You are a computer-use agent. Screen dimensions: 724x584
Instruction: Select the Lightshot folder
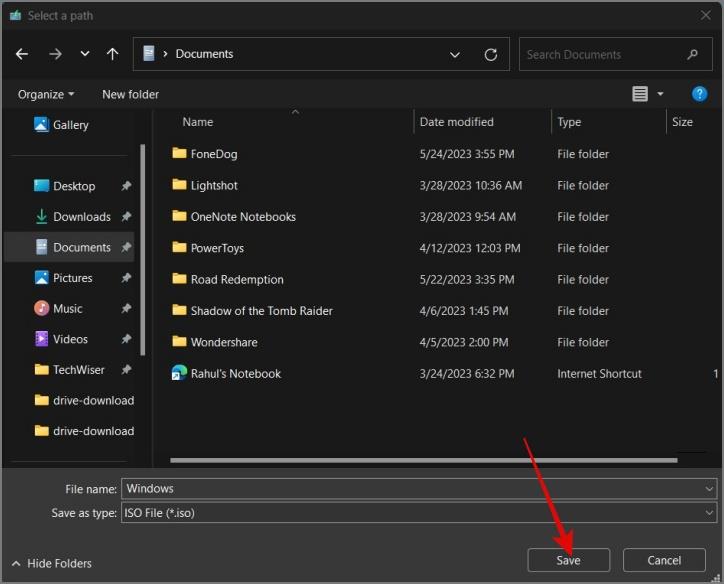[214, 185]
